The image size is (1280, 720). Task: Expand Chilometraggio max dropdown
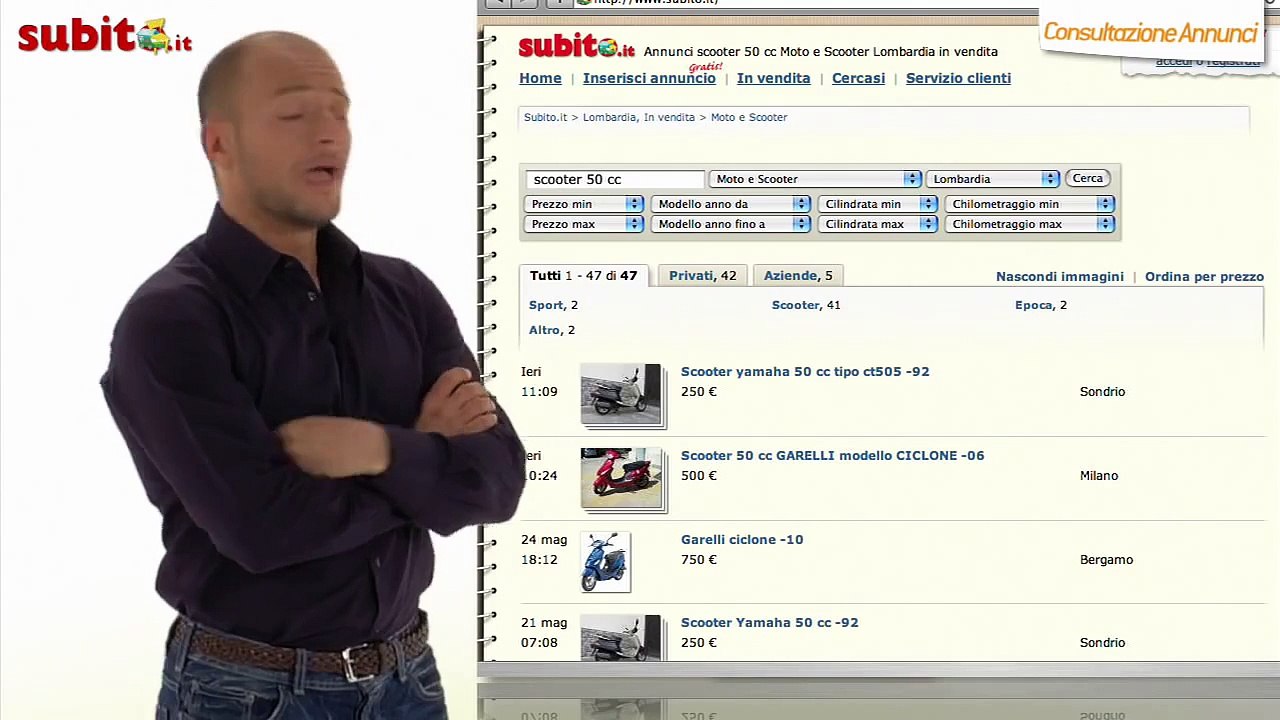click(x=1029, y=224)
